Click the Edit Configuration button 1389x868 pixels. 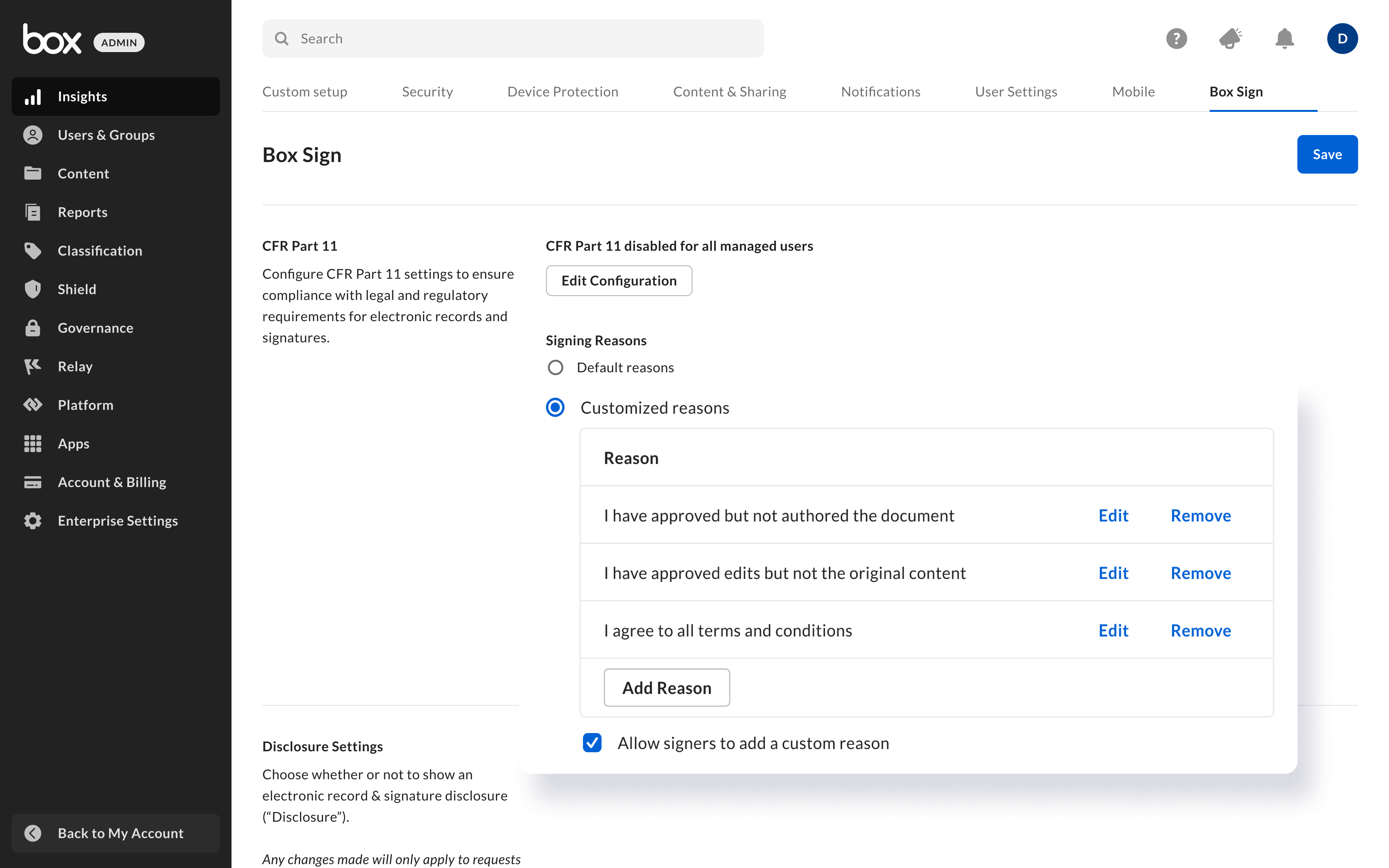click(618, 281)
